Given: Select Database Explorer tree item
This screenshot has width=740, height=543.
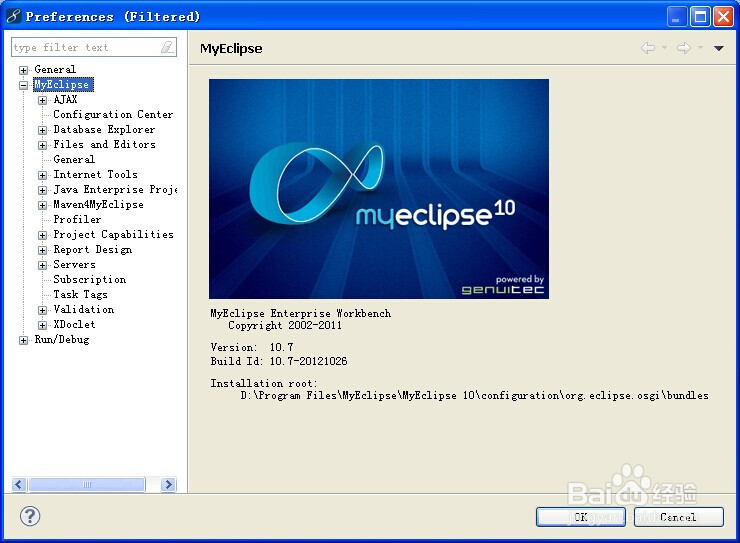Looking at the screenshot, I should pos(104,129).
